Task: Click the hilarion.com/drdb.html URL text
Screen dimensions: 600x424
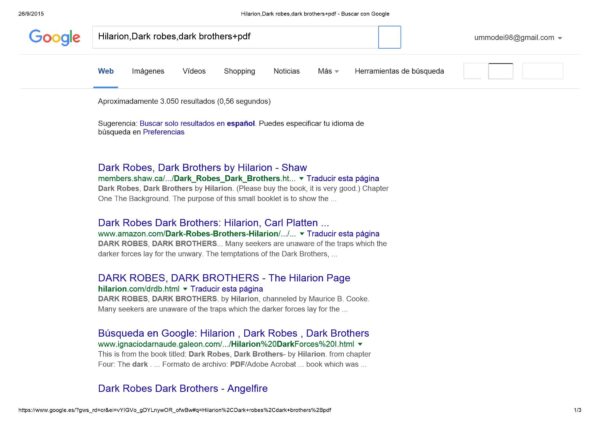Action: pyautogui.click(x=139, y=289)
